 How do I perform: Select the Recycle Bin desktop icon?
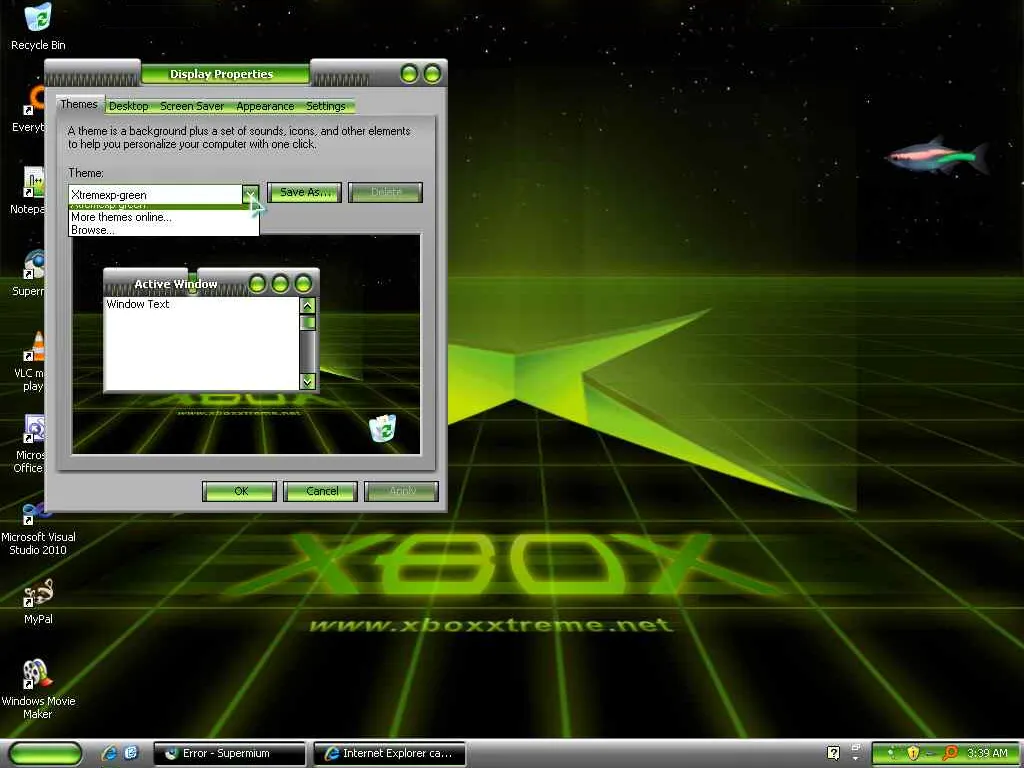pyautogui.click(x=38, y=26)
